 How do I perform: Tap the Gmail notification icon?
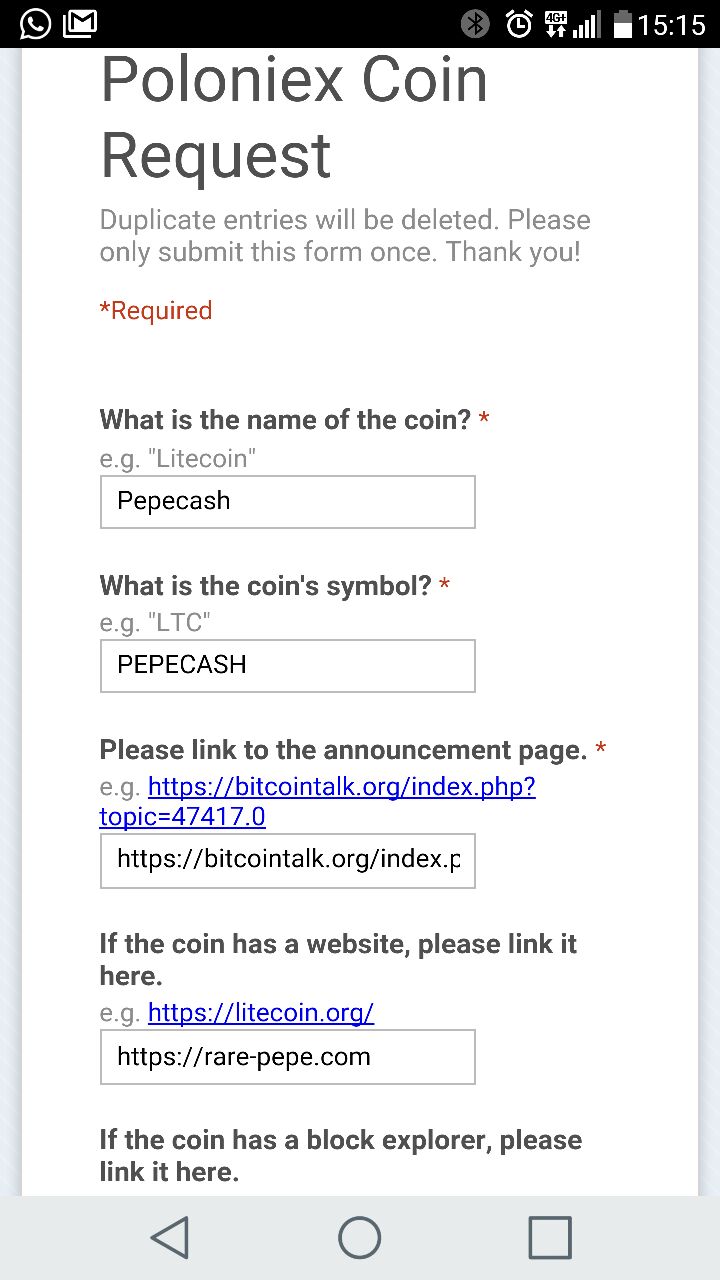click(x=80, y=23)
